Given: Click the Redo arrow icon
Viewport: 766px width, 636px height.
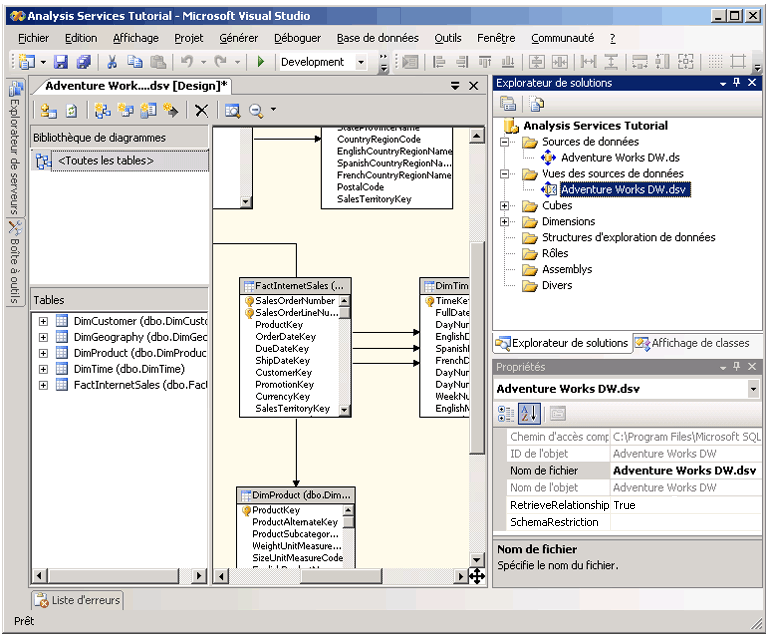Looking at the screenshot, I should (x=220, y=62).
